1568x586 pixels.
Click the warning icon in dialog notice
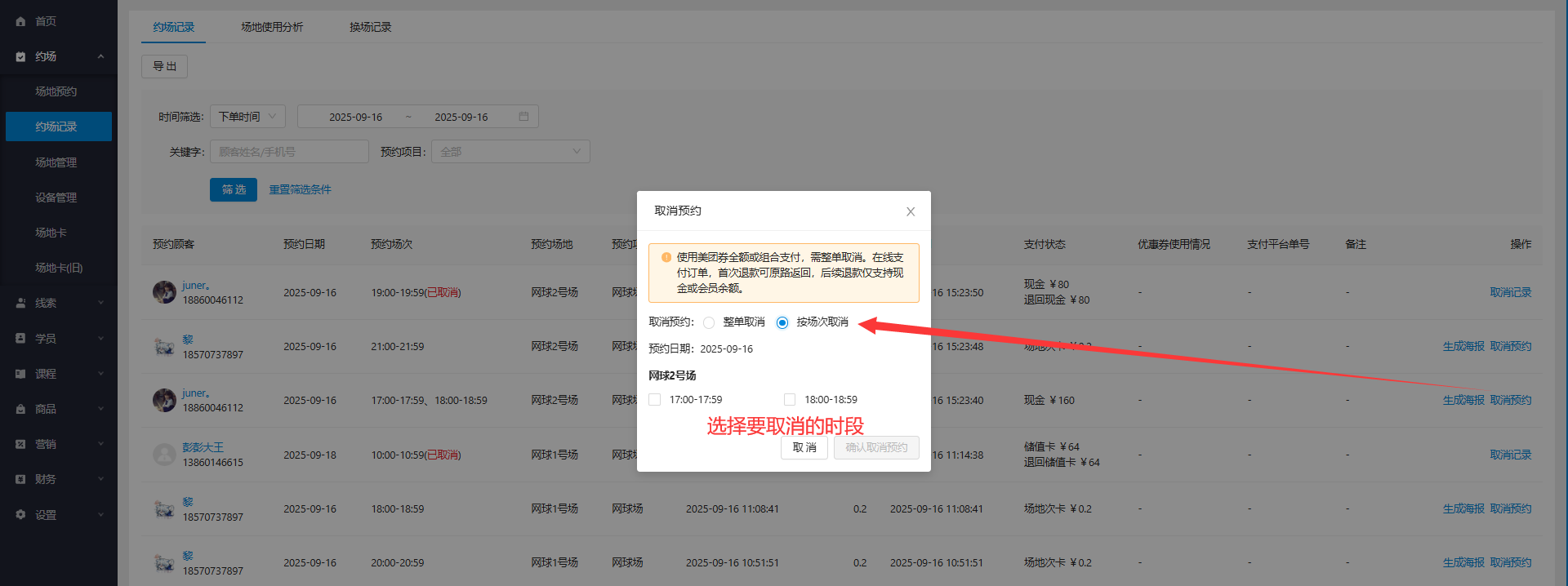pos(666,257)
